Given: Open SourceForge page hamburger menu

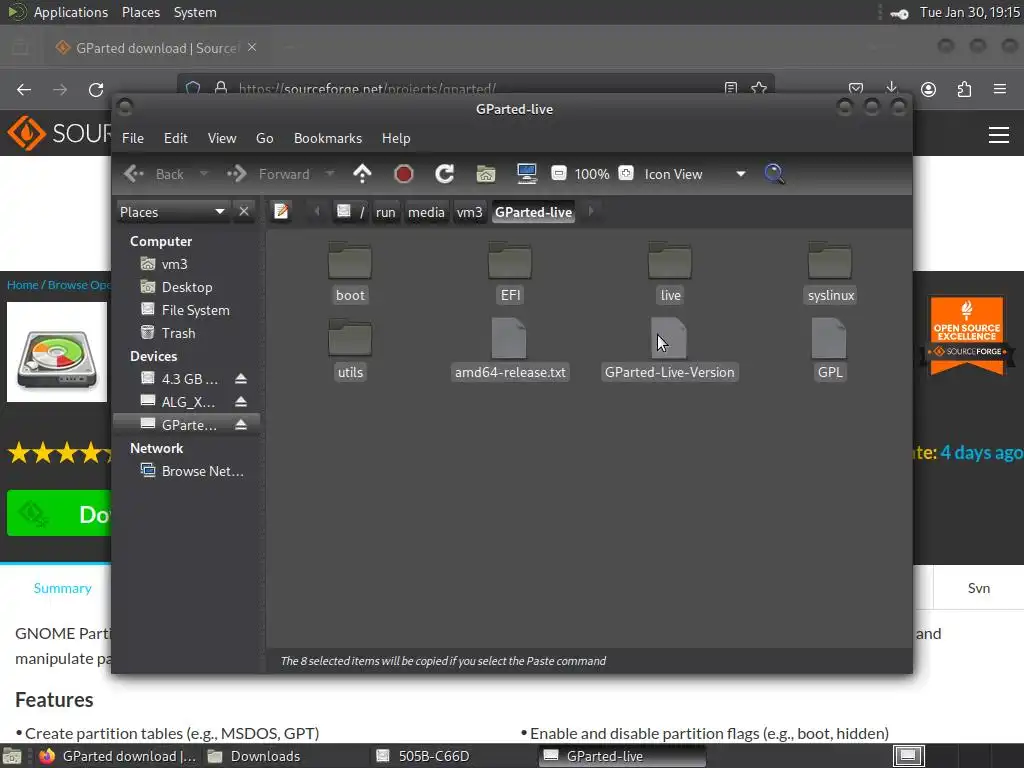Looking at the screenshot, I should click(999, 135).
